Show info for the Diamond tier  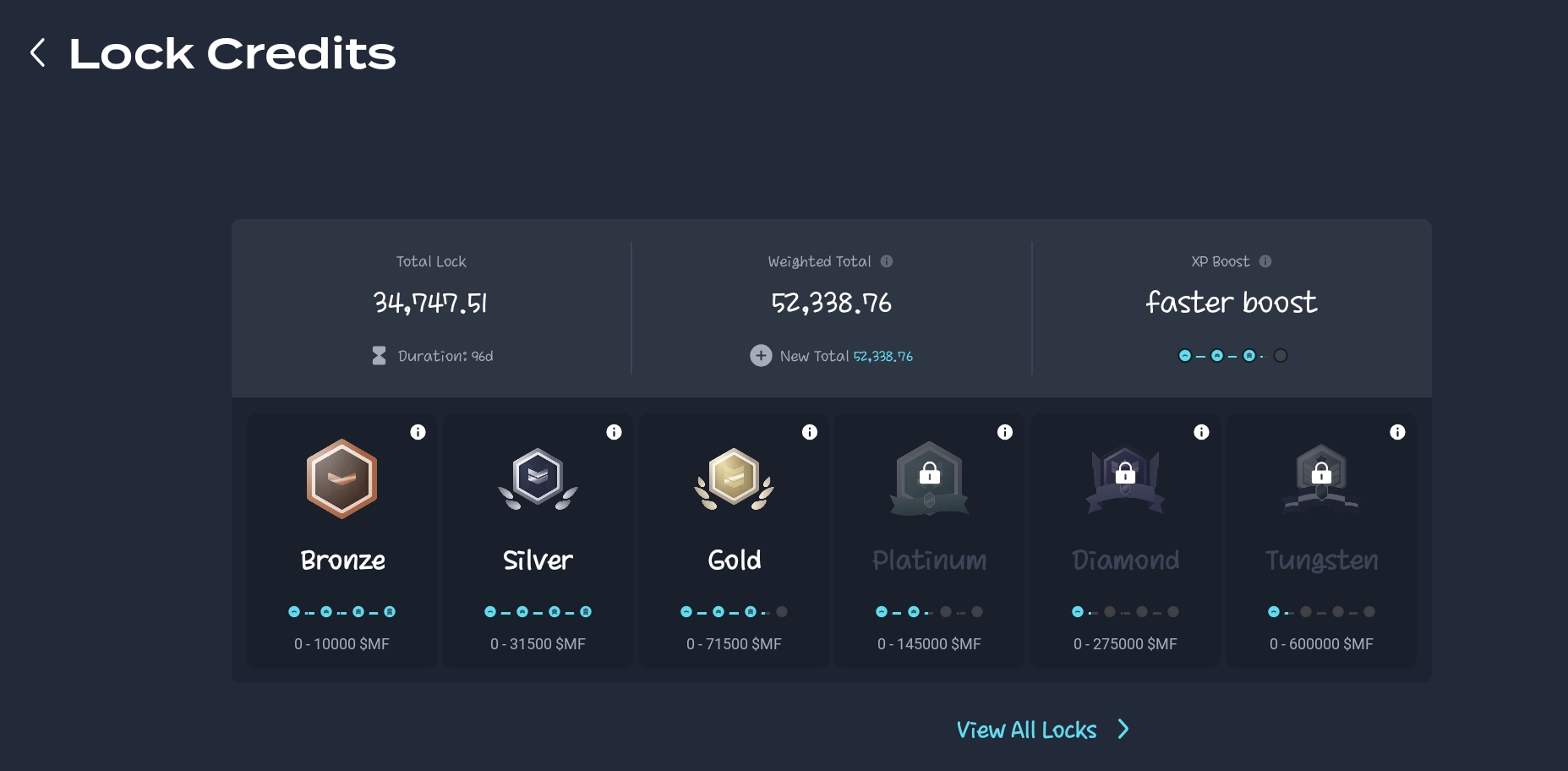click(1201, 432)
